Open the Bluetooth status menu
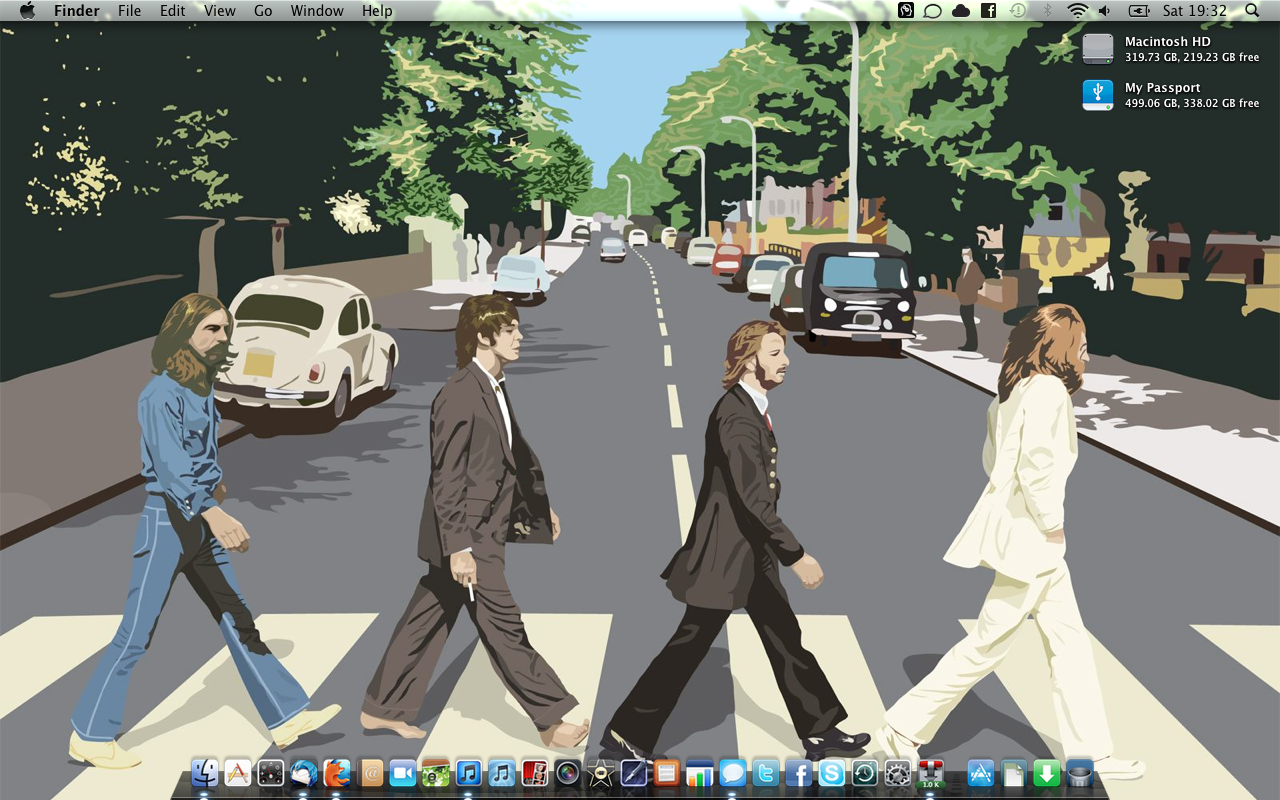The width and height of the screenshot is (1280, 800). click(1048, 11)
